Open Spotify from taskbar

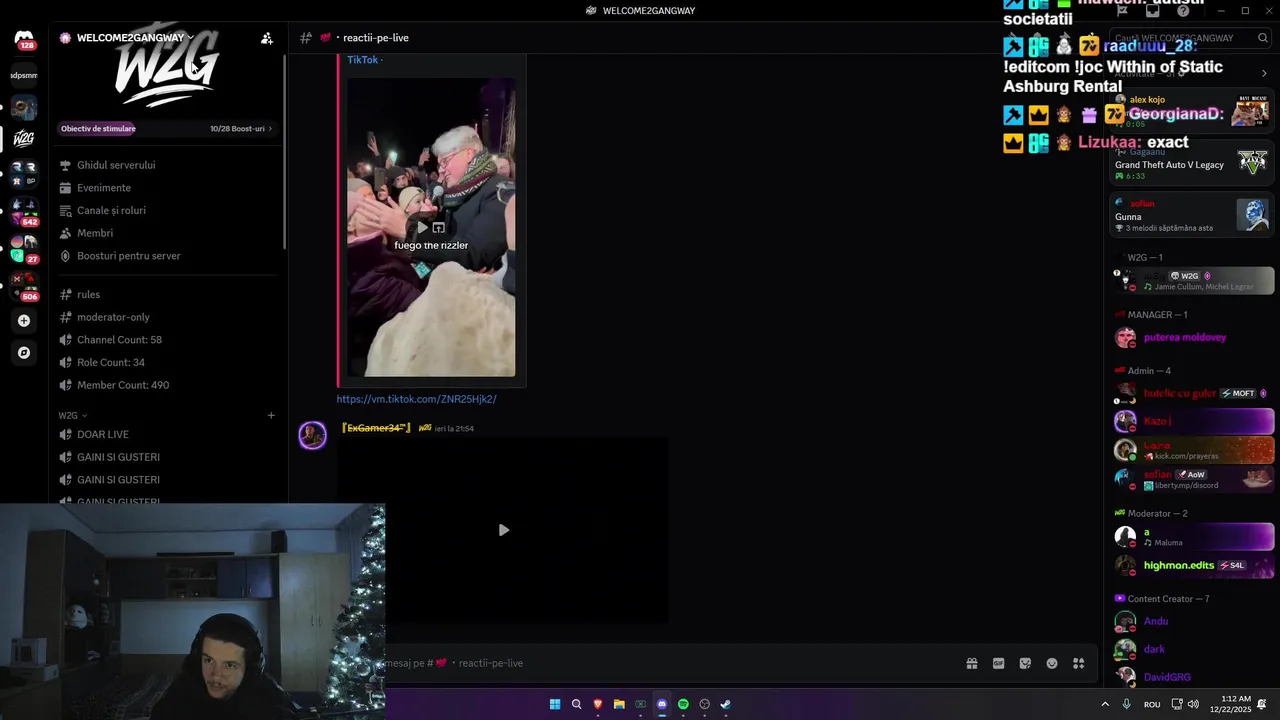point(683,704)
